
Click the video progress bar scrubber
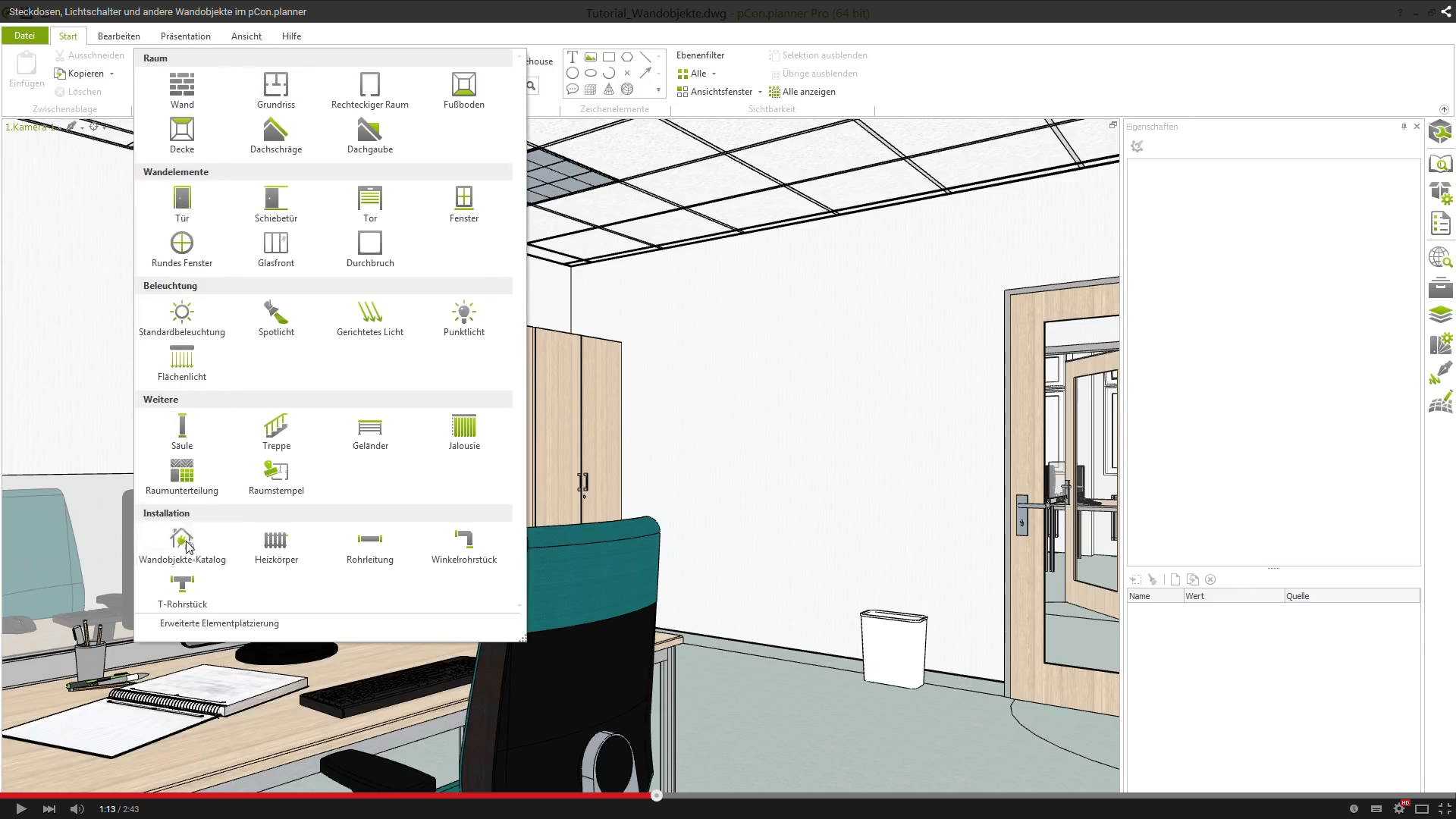tap(657, 795)
